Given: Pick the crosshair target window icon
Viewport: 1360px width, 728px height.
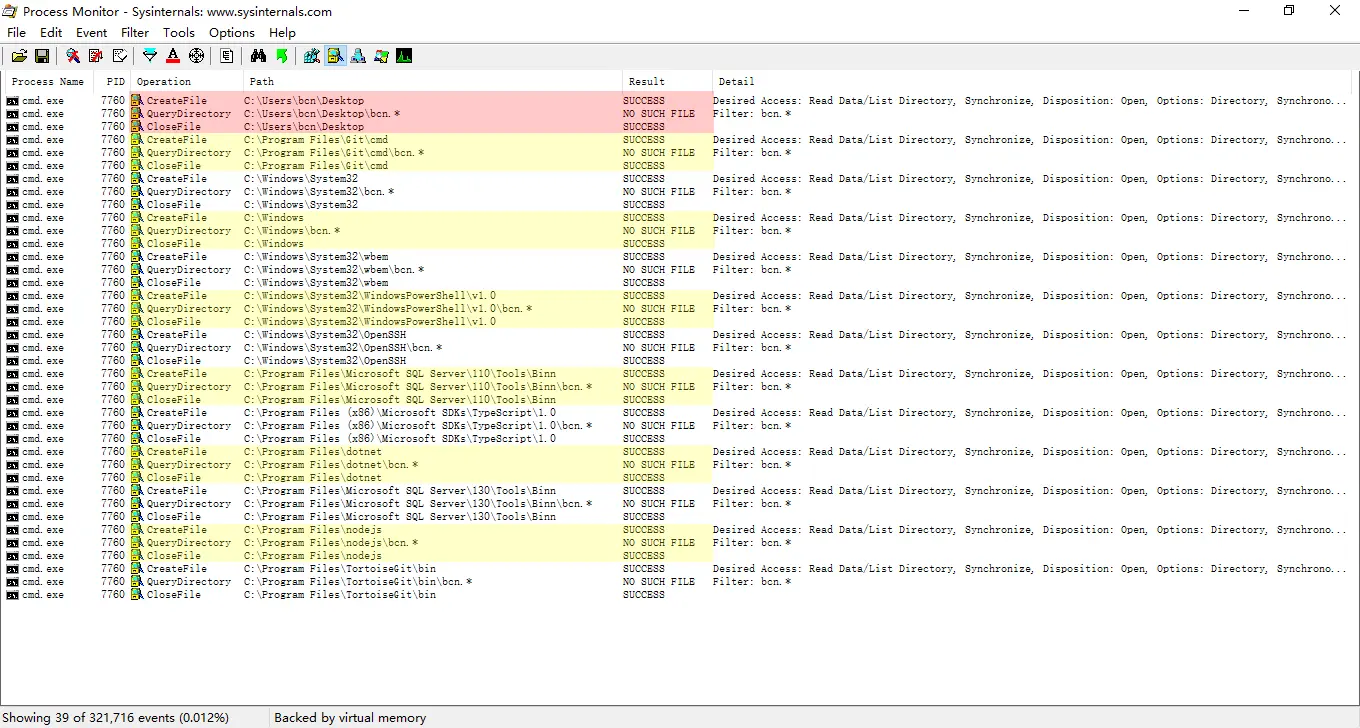Looking at the screenshot, I should tap(196, 56).
